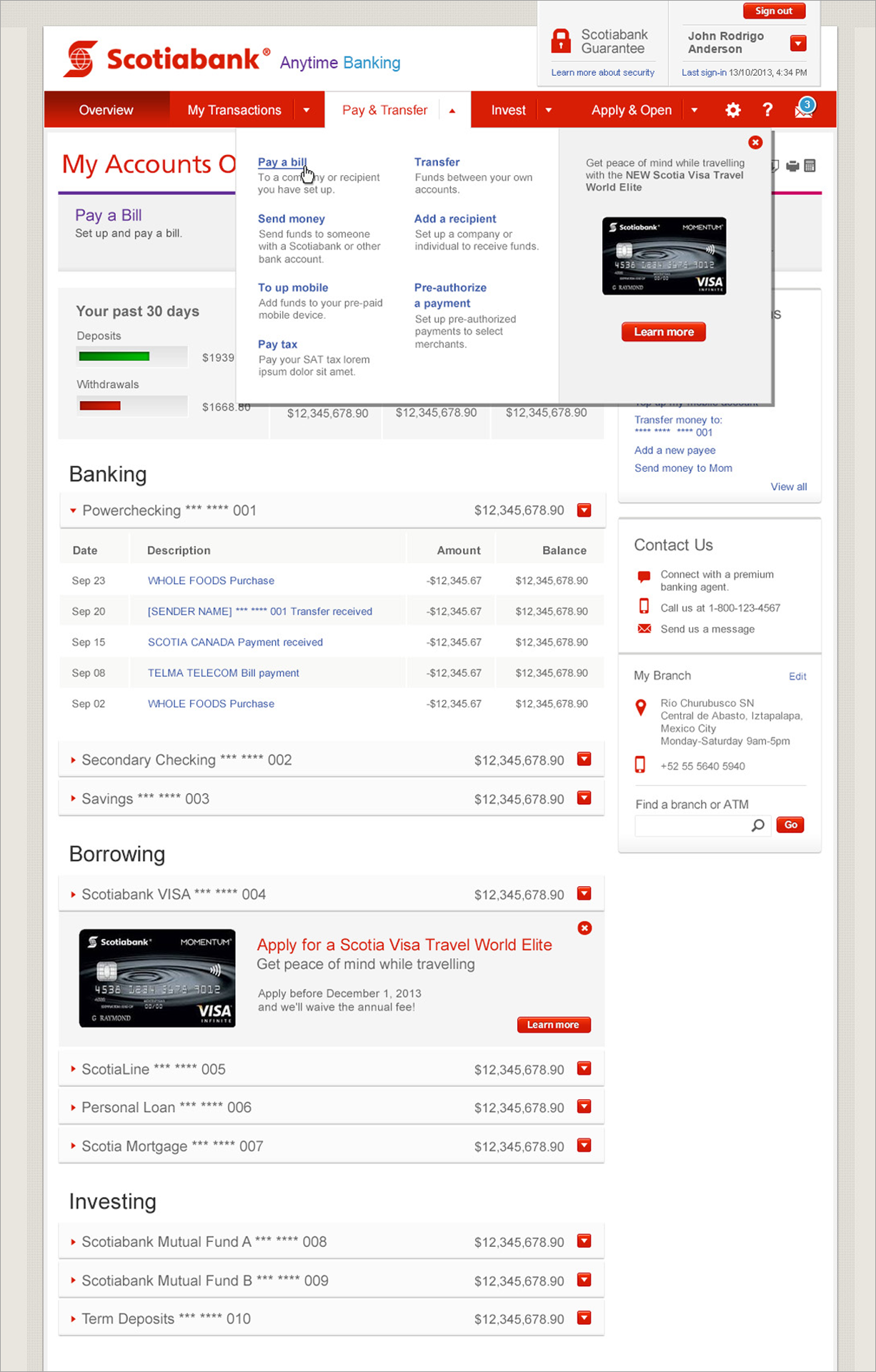
Task: Click the help question mark icon
Action: 767,110
